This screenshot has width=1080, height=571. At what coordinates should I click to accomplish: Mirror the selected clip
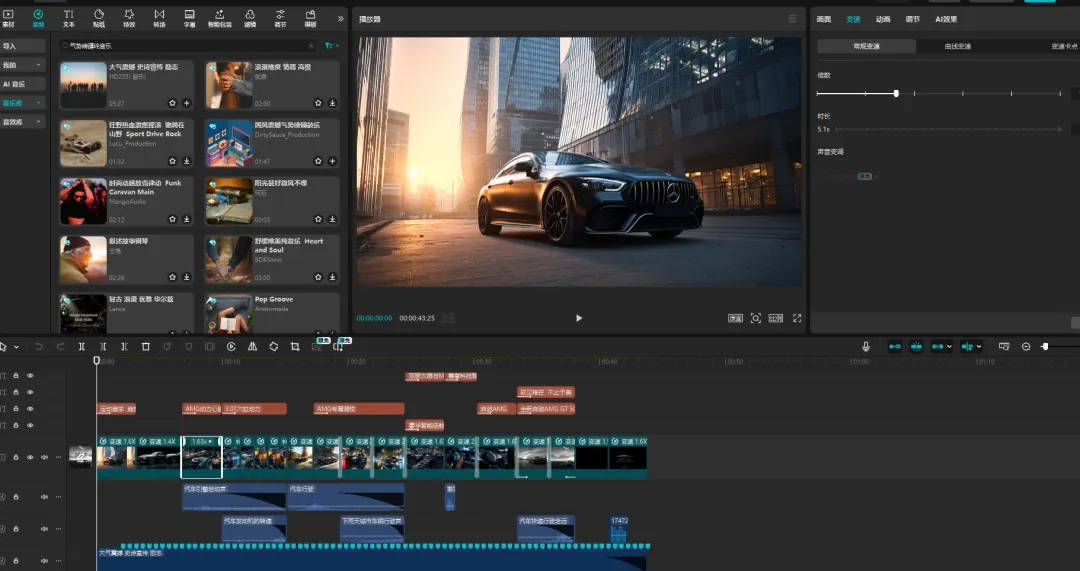coord(252,346)
